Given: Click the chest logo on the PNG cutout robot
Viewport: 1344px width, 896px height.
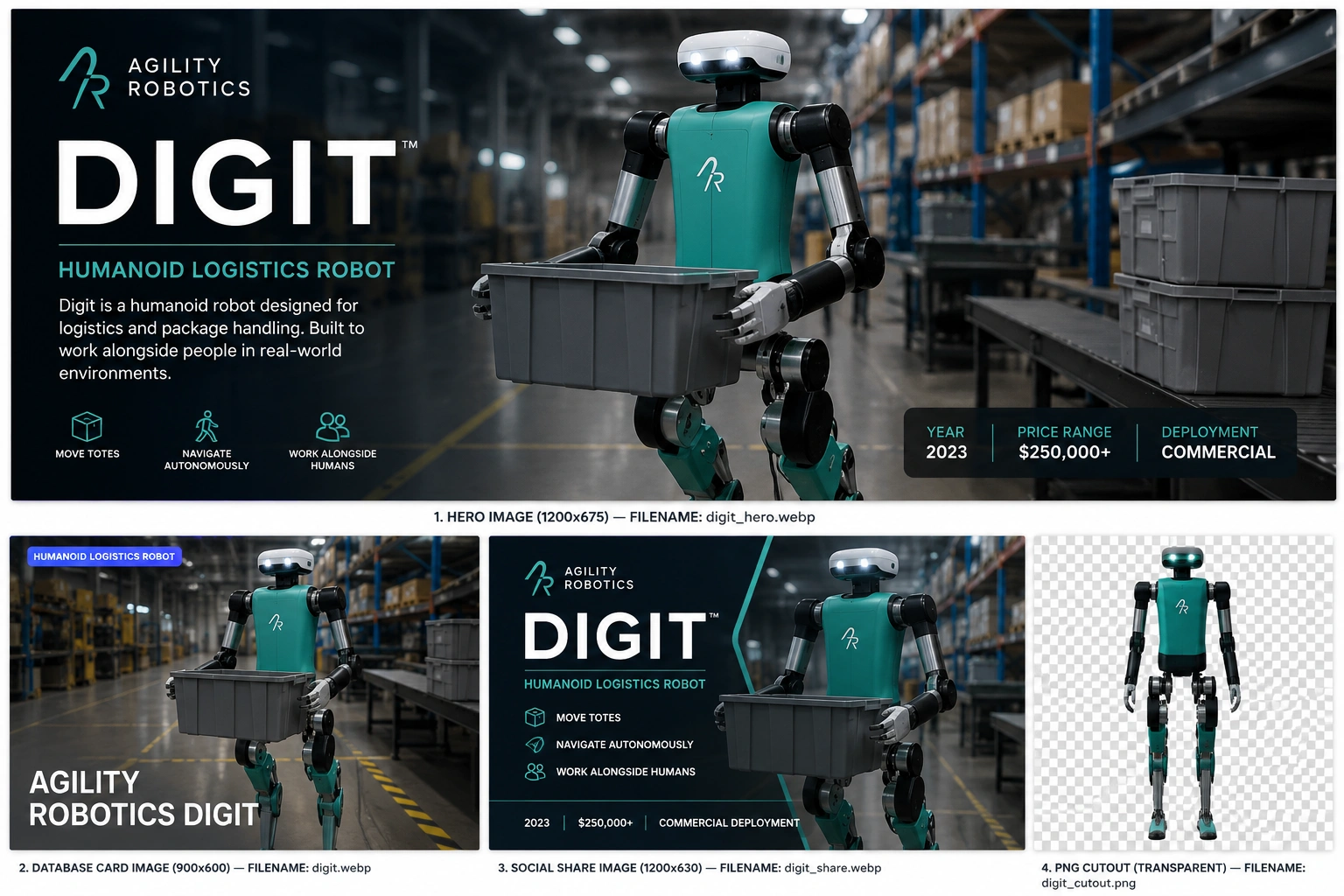Looking at the screenshot, I should (1182, 605).
